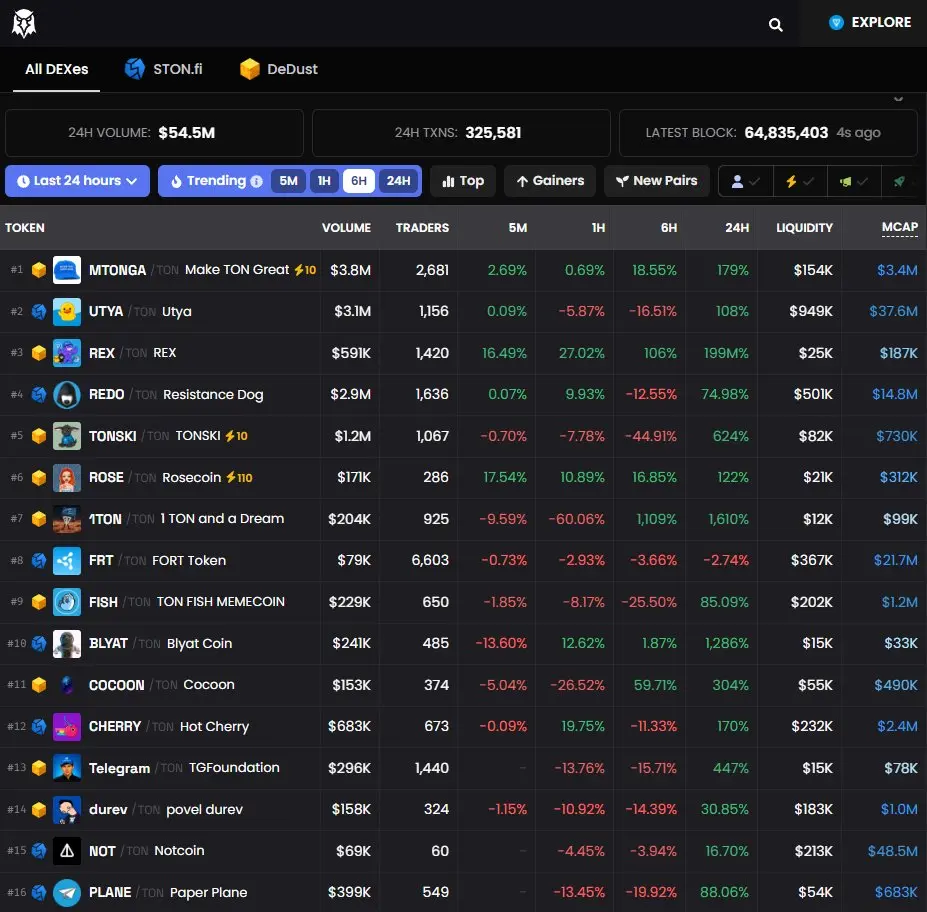Open the search magnifier icon
This screenshot has height=912, width=927.
click(x=775, y=24)
